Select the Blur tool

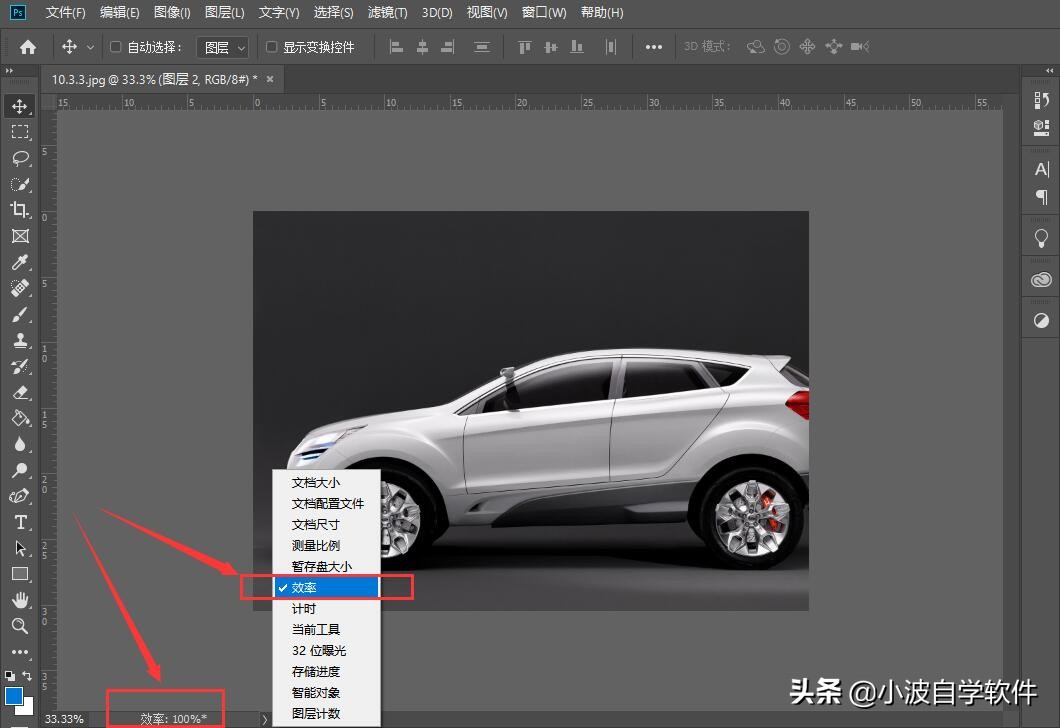click(x=20, y=444)
